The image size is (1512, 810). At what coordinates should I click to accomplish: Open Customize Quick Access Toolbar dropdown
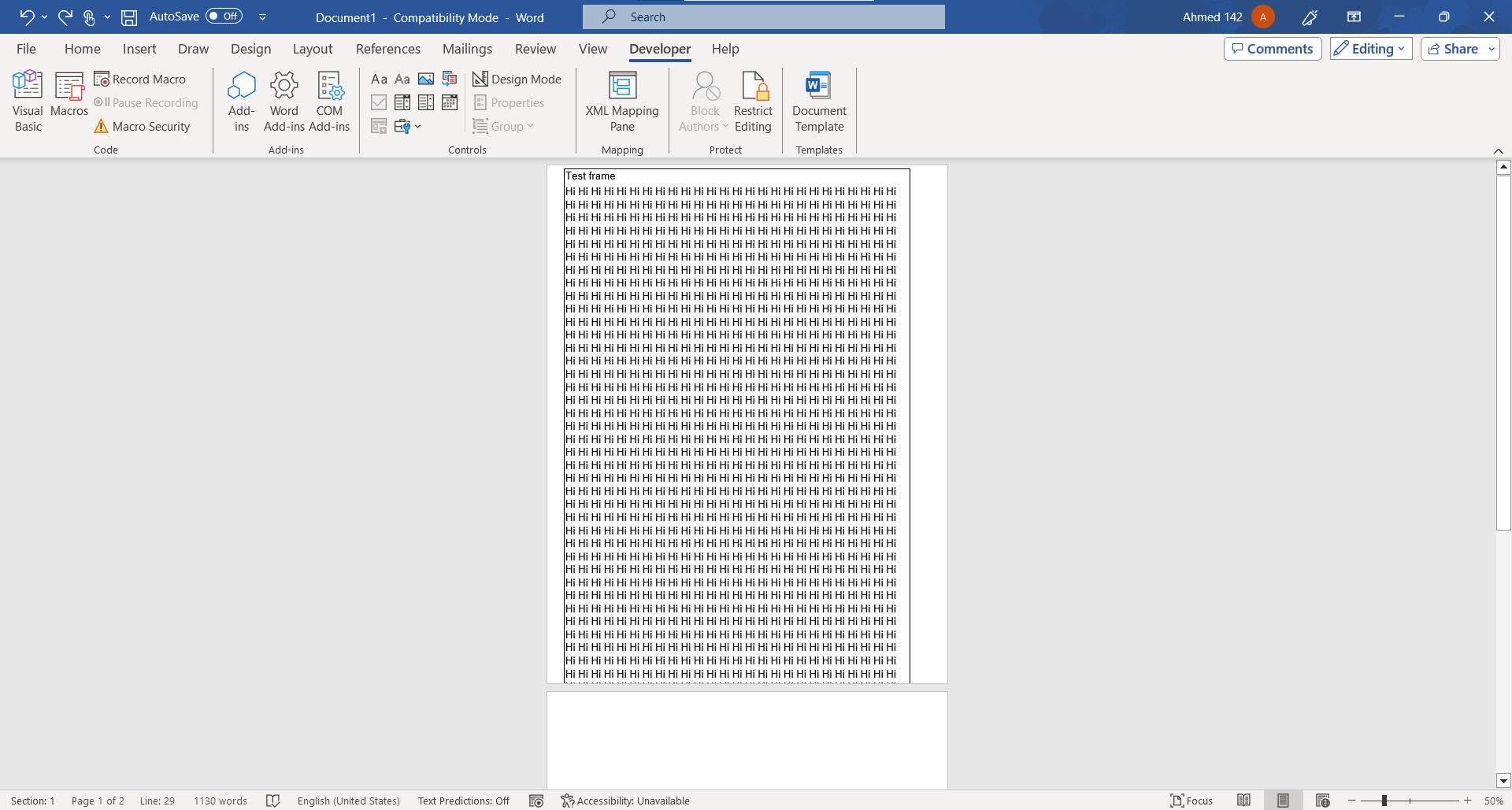tap(262, 17)
